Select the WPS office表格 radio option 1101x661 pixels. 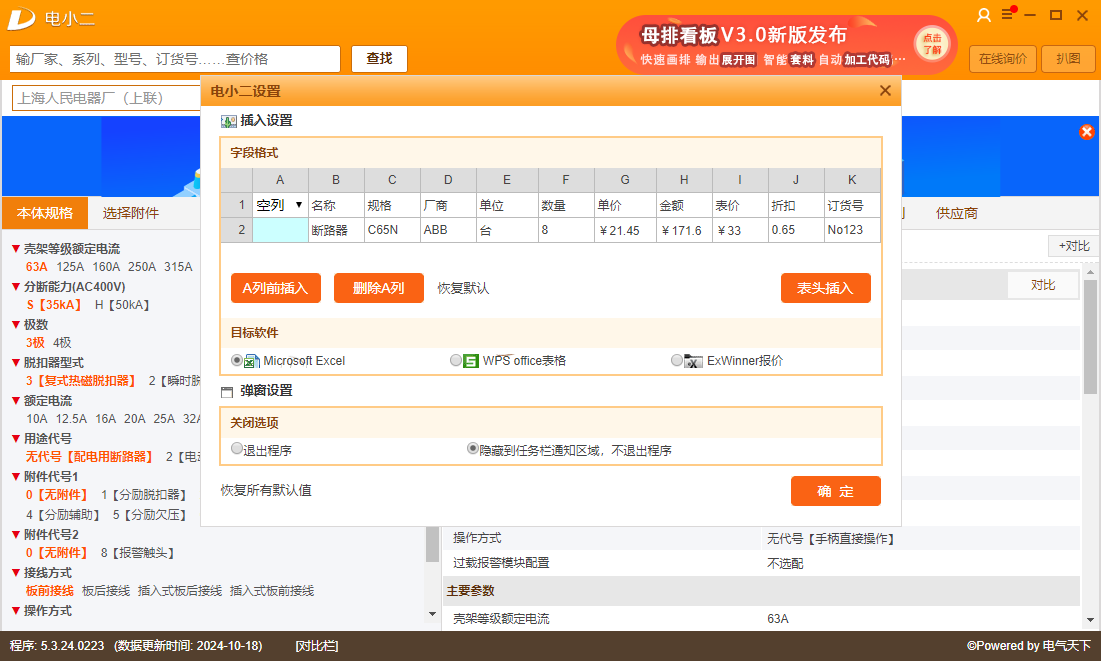point(456,360)
